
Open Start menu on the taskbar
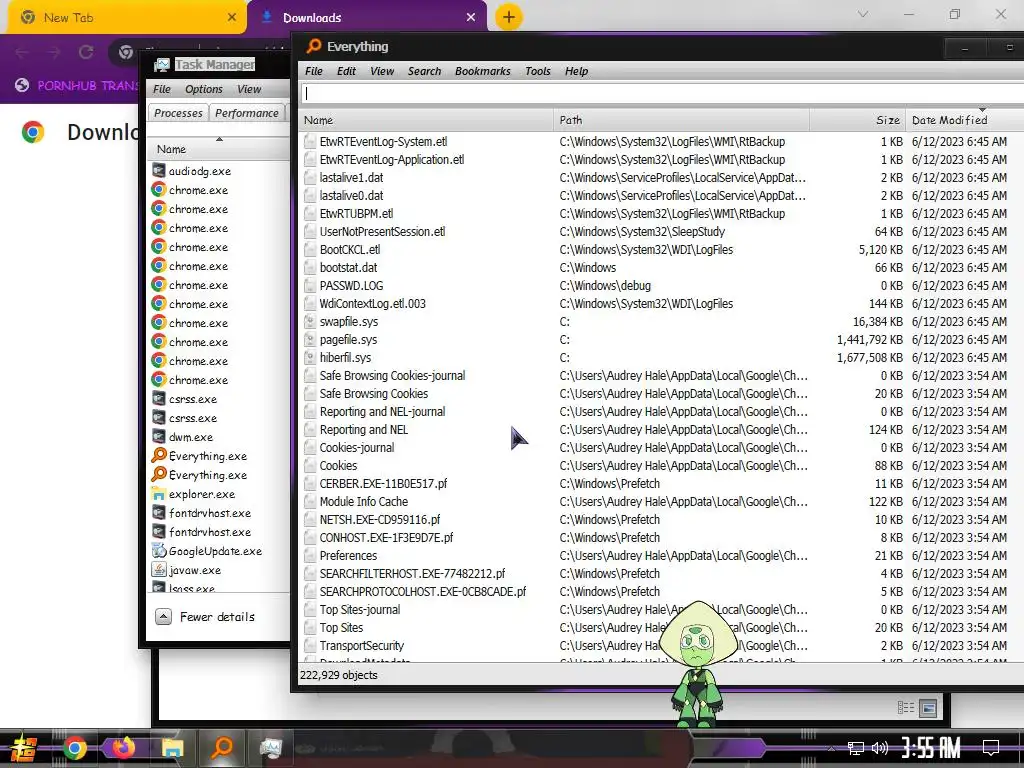pos(24,748)
